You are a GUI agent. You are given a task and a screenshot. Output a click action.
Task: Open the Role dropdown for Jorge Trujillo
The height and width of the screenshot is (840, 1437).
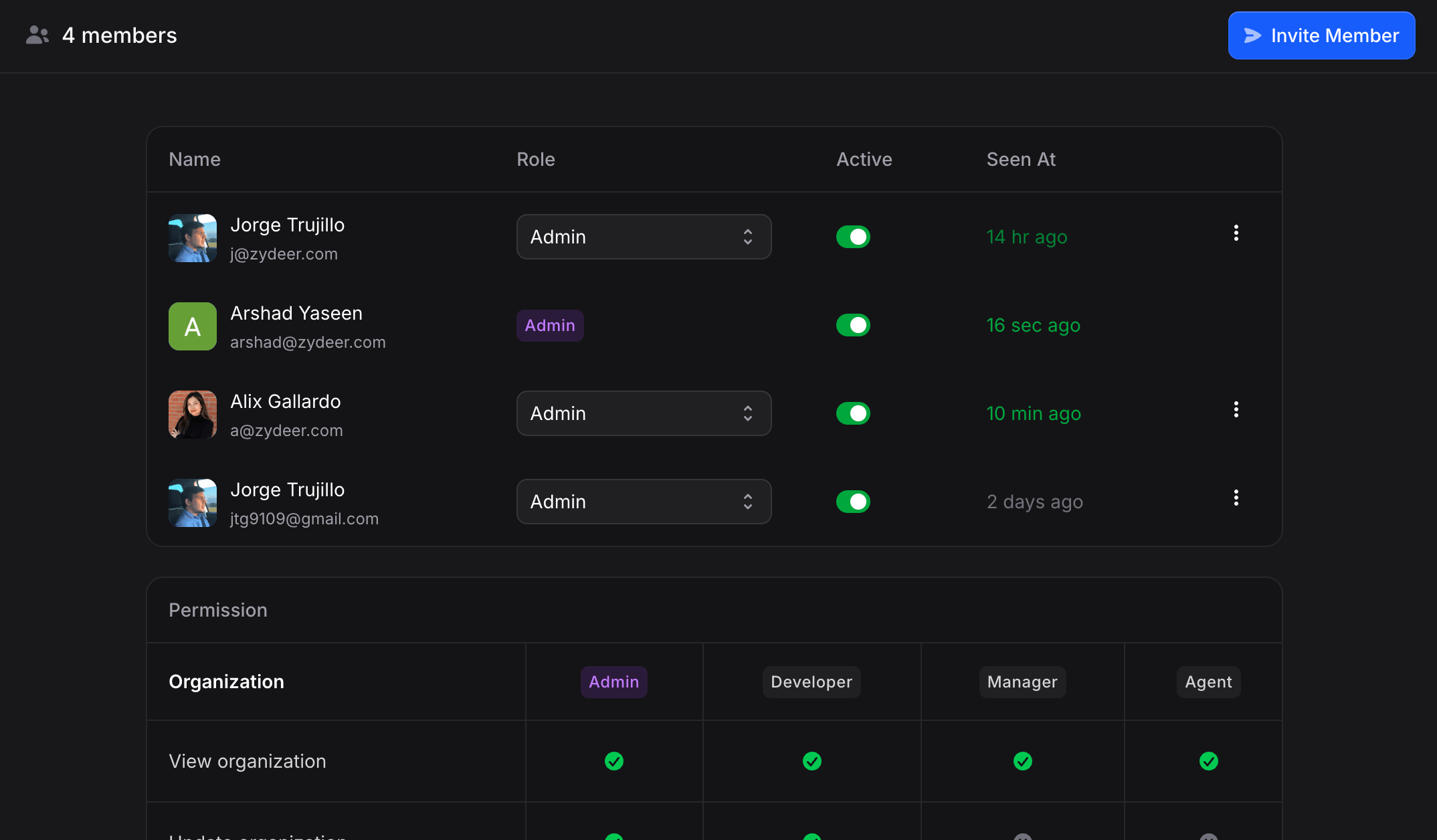click(644, 237)
